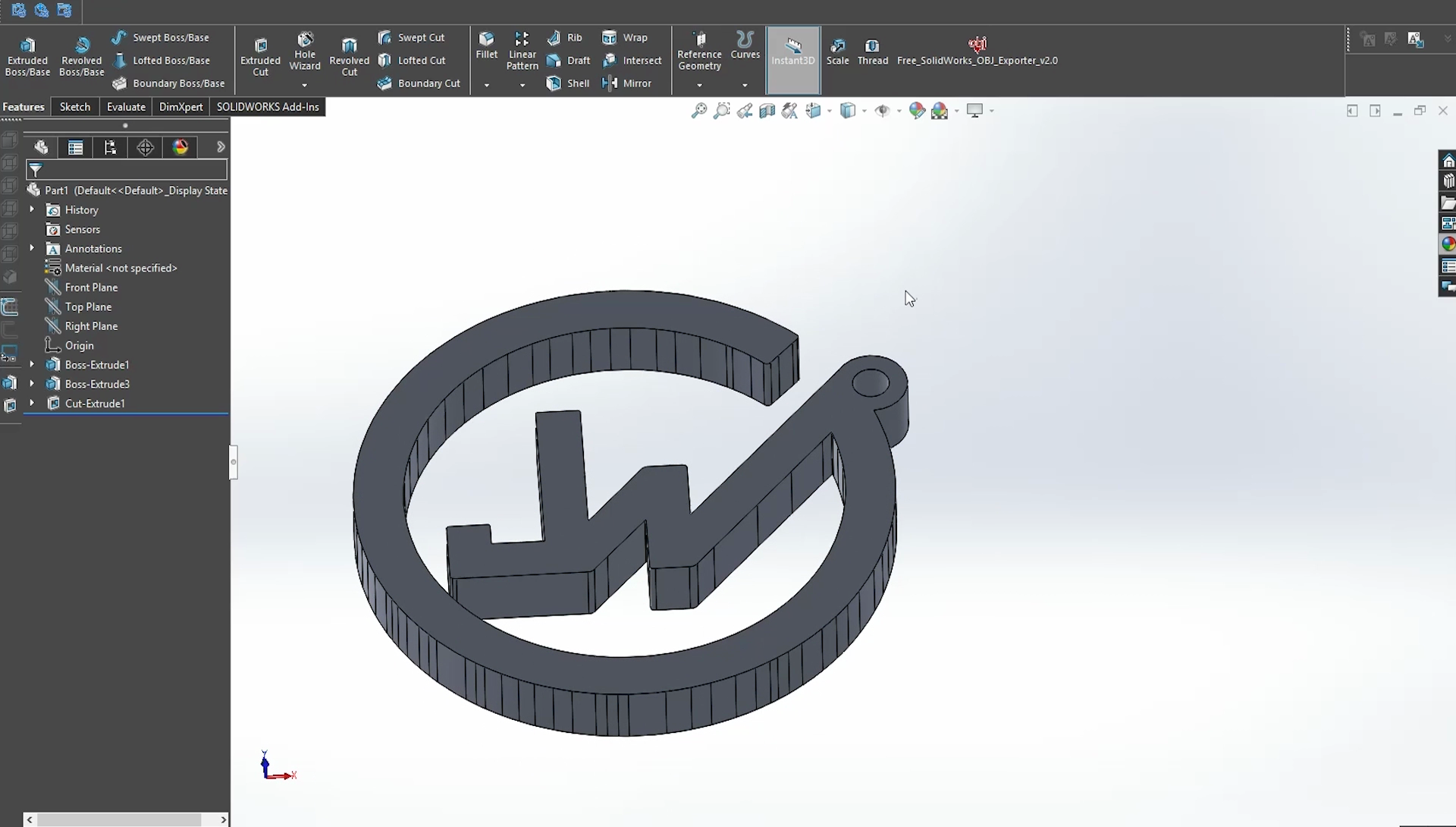Open the Hole Wizard tool
1456x827 pixels.
(x=305, y=52)
